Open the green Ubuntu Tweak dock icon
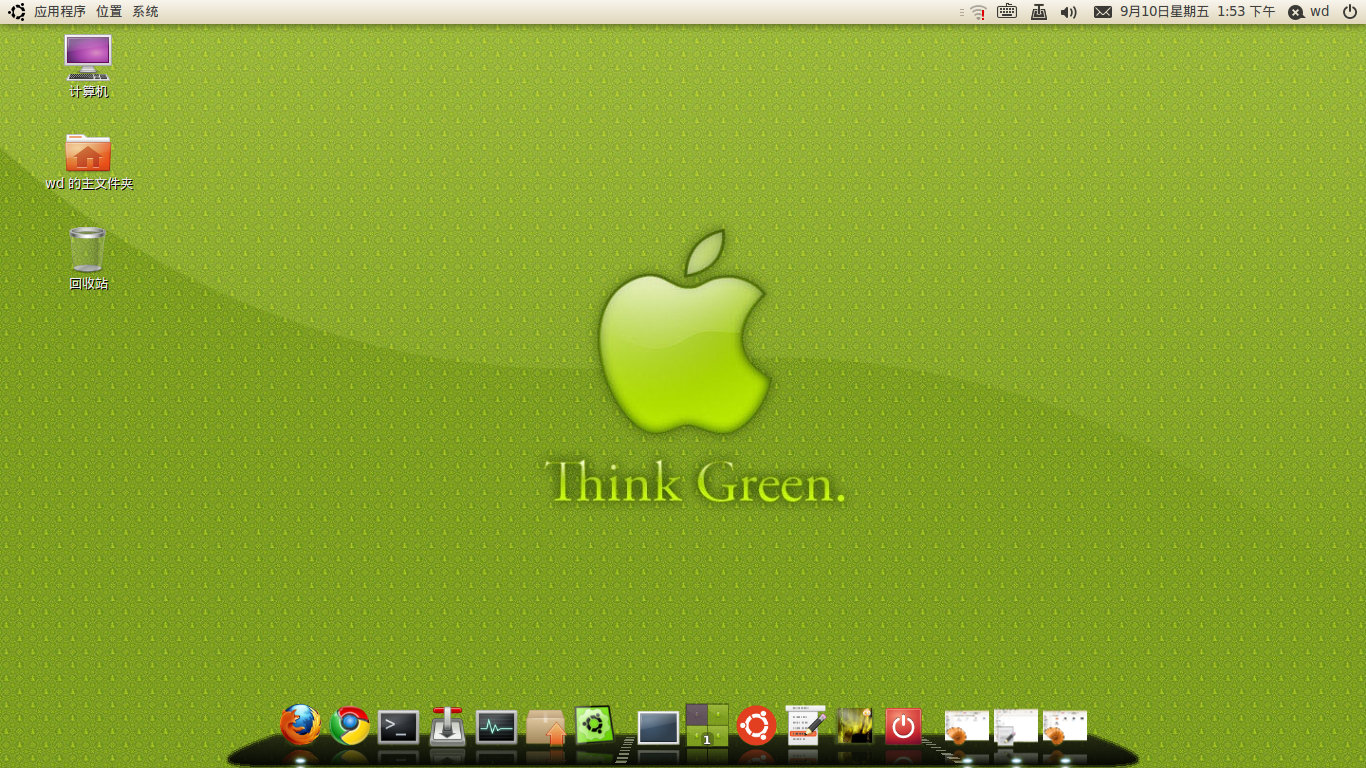Viewport: 1366px width, 768px height. (594, 725)
